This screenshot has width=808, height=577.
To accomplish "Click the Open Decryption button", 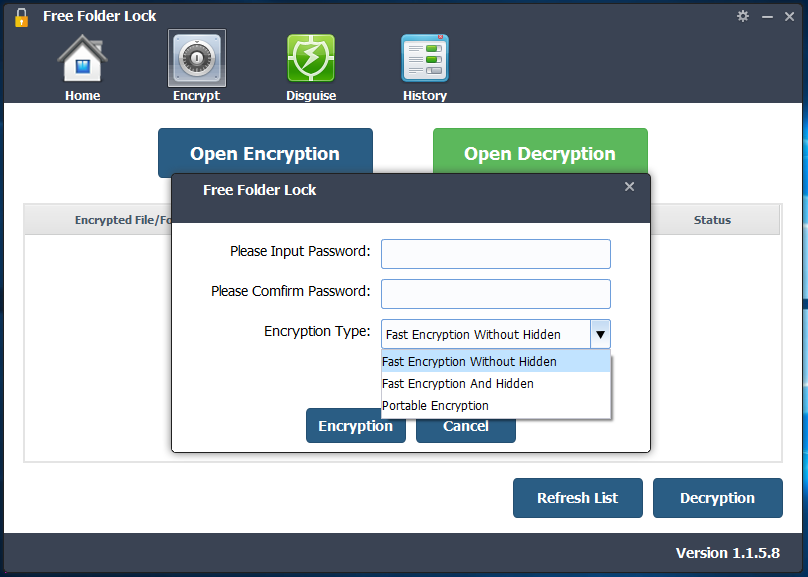I will 540,151.
